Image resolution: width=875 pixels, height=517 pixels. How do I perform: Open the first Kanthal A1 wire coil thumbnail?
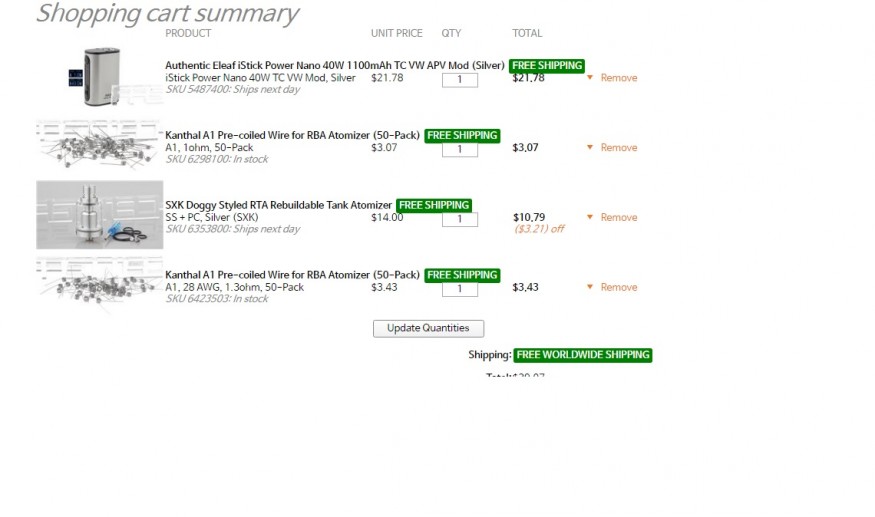100,144
